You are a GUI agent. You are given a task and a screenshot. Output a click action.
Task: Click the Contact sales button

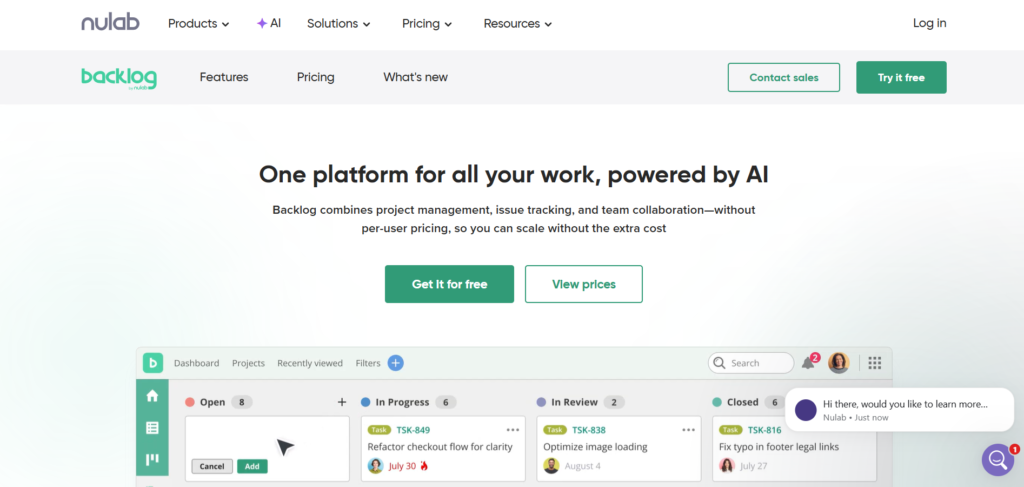click(784, 77)
